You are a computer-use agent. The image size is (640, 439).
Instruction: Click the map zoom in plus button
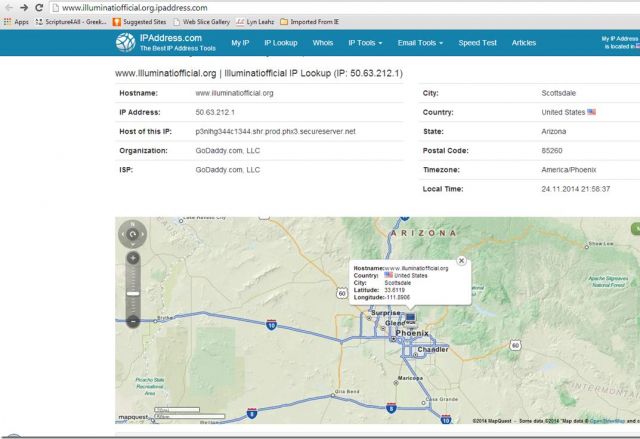pyautogui.click(x=133, y=258)
